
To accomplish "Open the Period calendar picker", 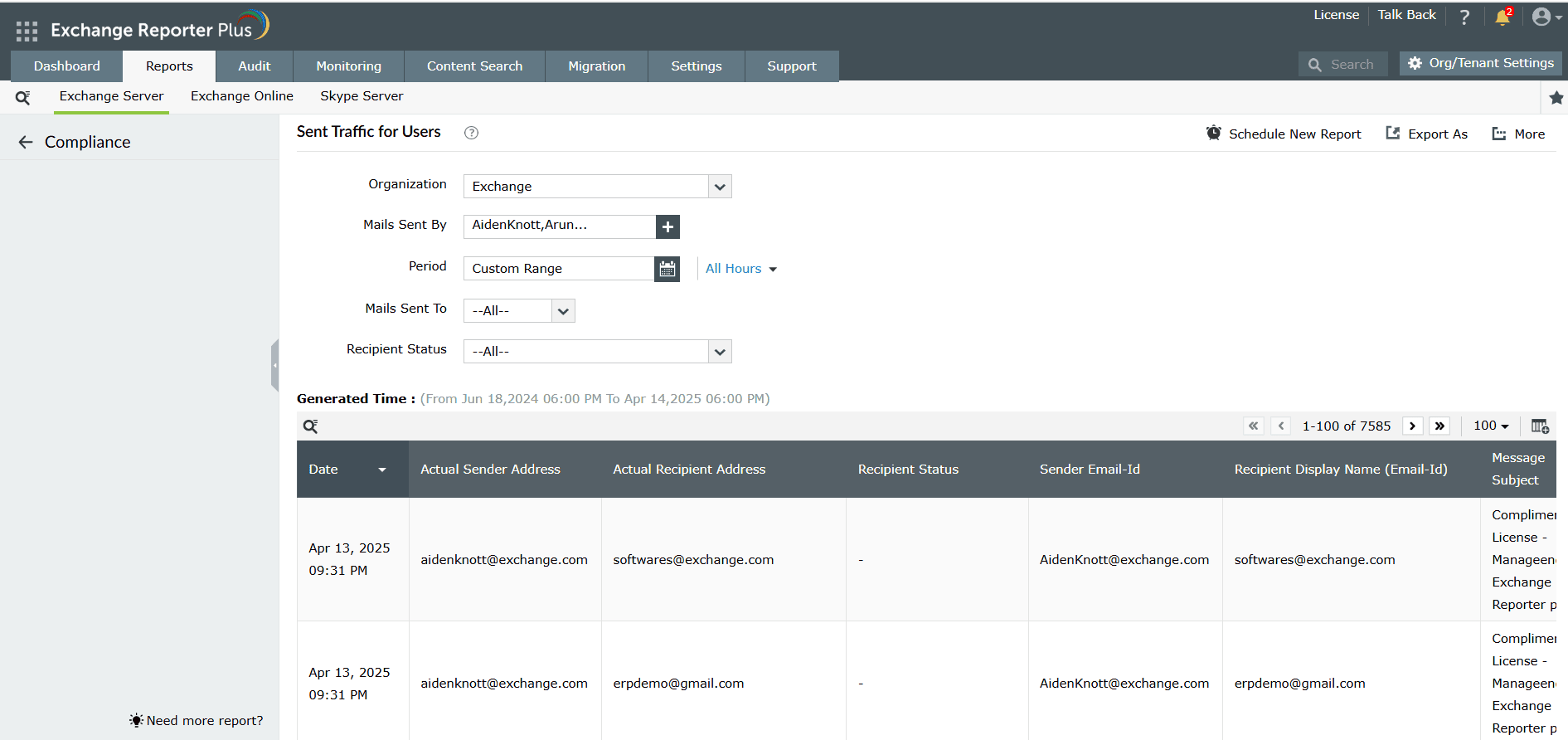I will coord(667,269).
